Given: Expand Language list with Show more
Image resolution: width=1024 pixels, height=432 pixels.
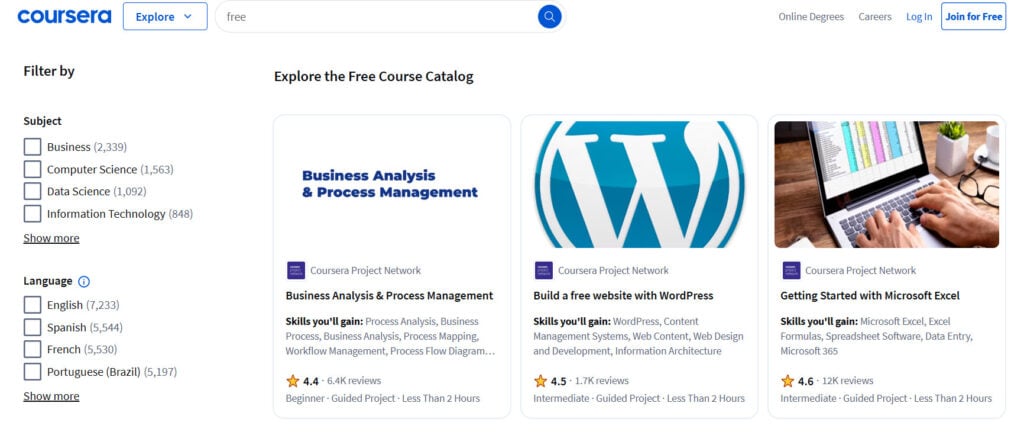Looking at the screenshot, I should 51,396.
